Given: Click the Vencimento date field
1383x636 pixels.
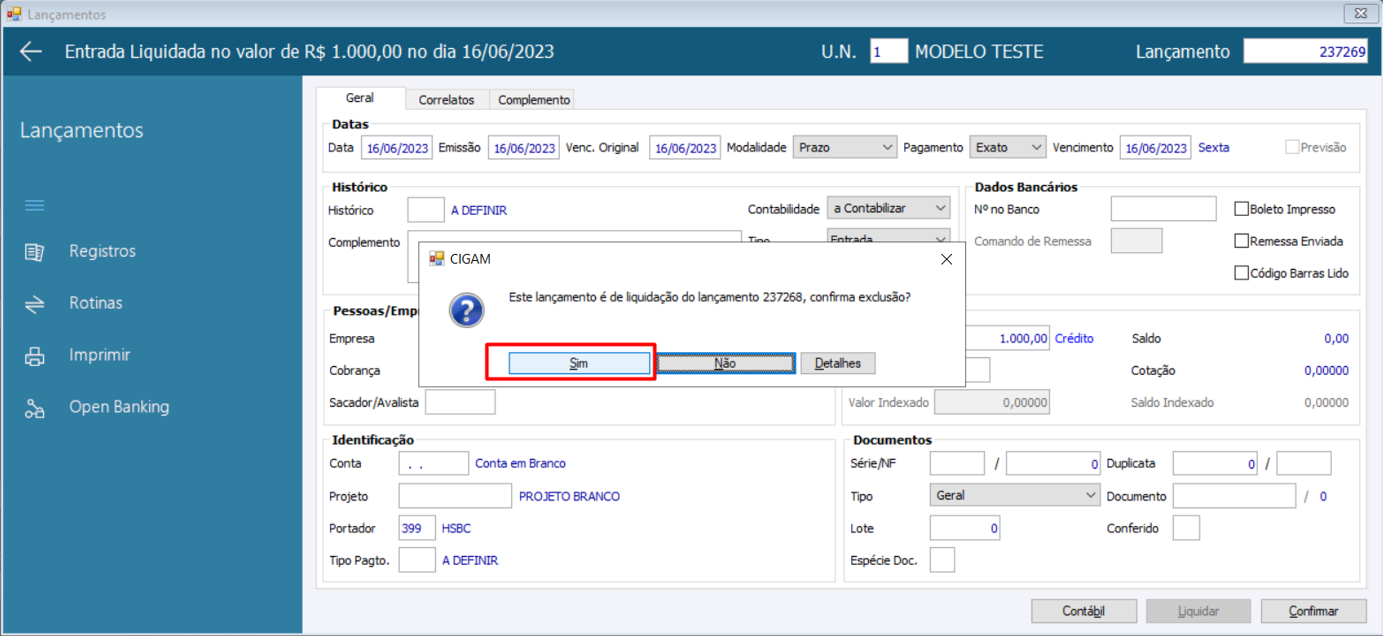Looking at the screenshot, I should [1155, 148].
